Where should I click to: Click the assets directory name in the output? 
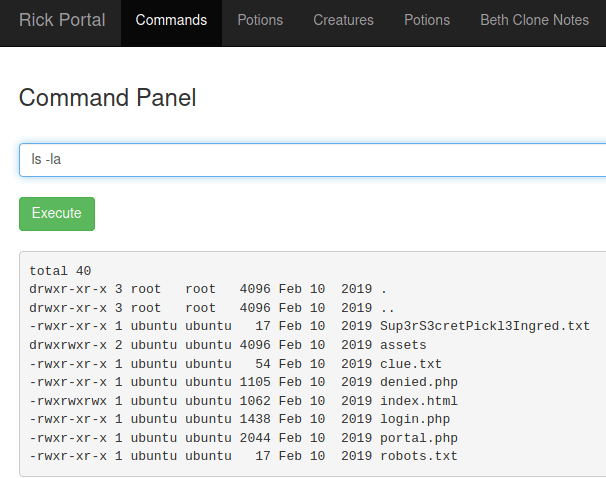[x=403, y=345]
